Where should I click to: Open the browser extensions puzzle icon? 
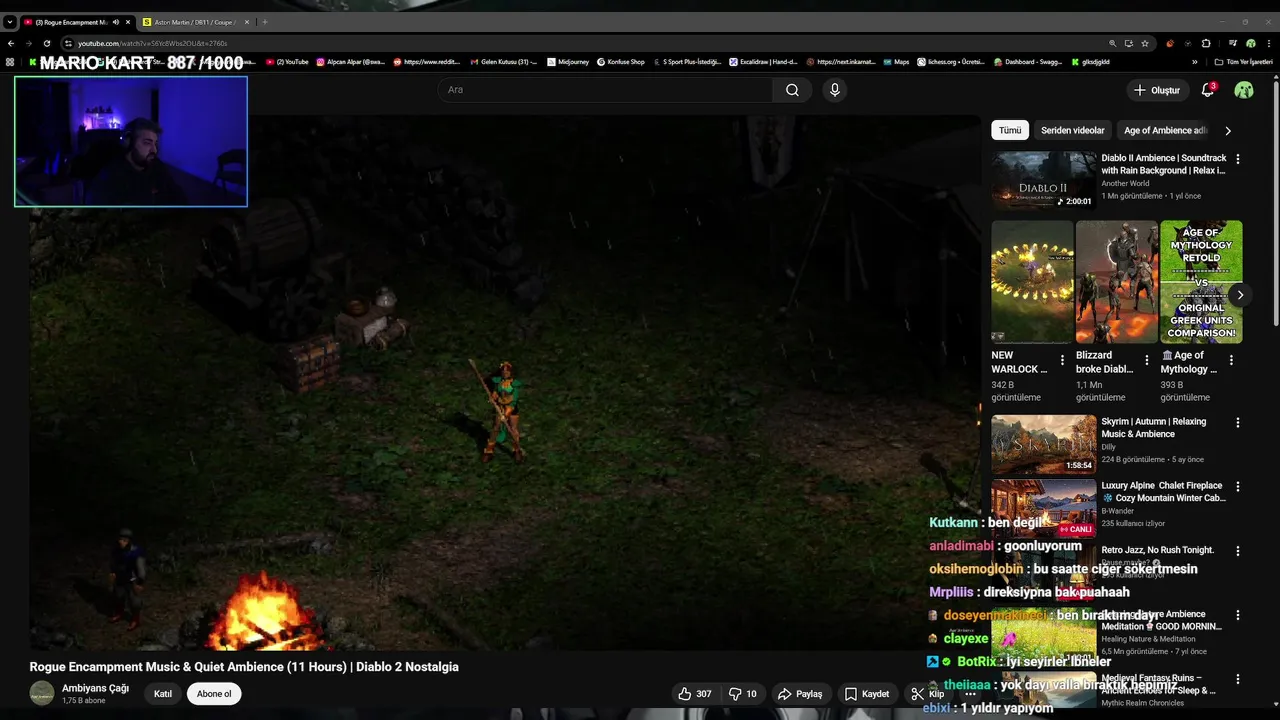1206,43
